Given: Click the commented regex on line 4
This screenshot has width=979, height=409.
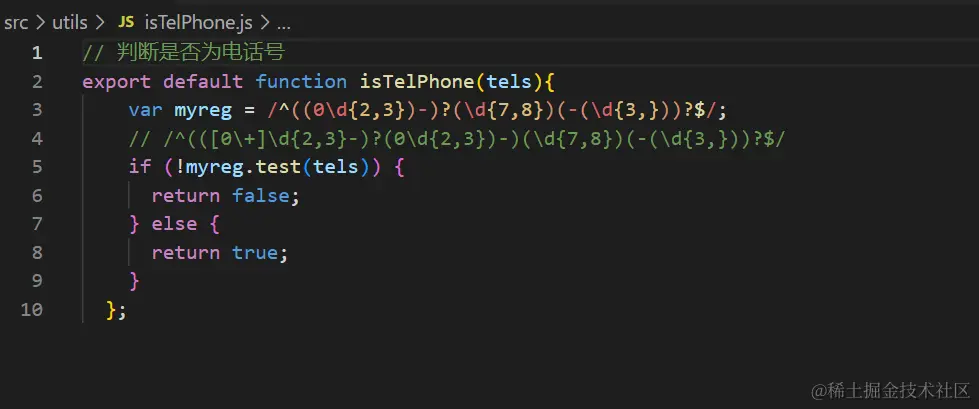Looking at the screenshot, I should click(456, 139).
